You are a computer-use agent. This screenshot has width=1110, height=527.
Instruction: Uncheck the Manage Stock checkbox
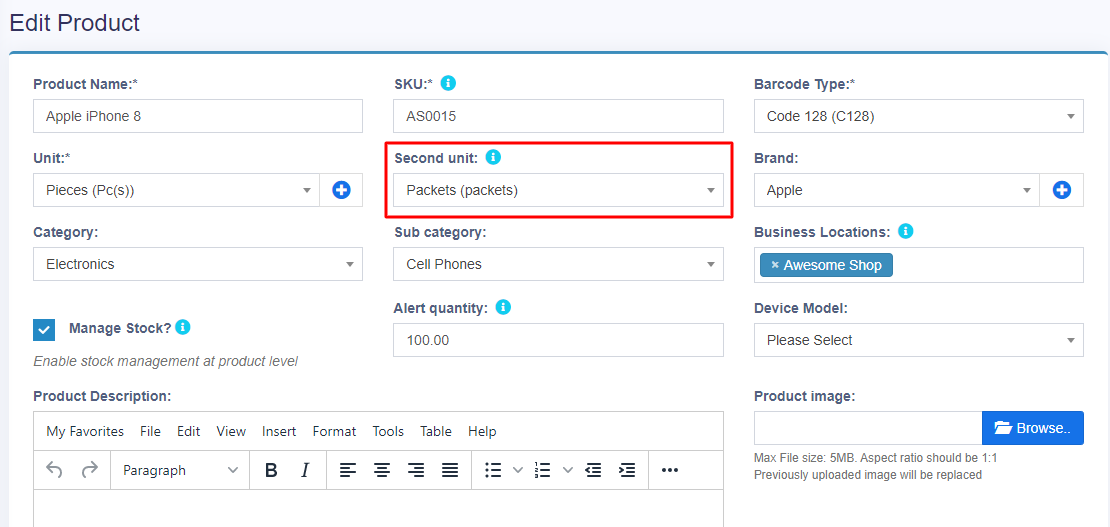[44, 329]
